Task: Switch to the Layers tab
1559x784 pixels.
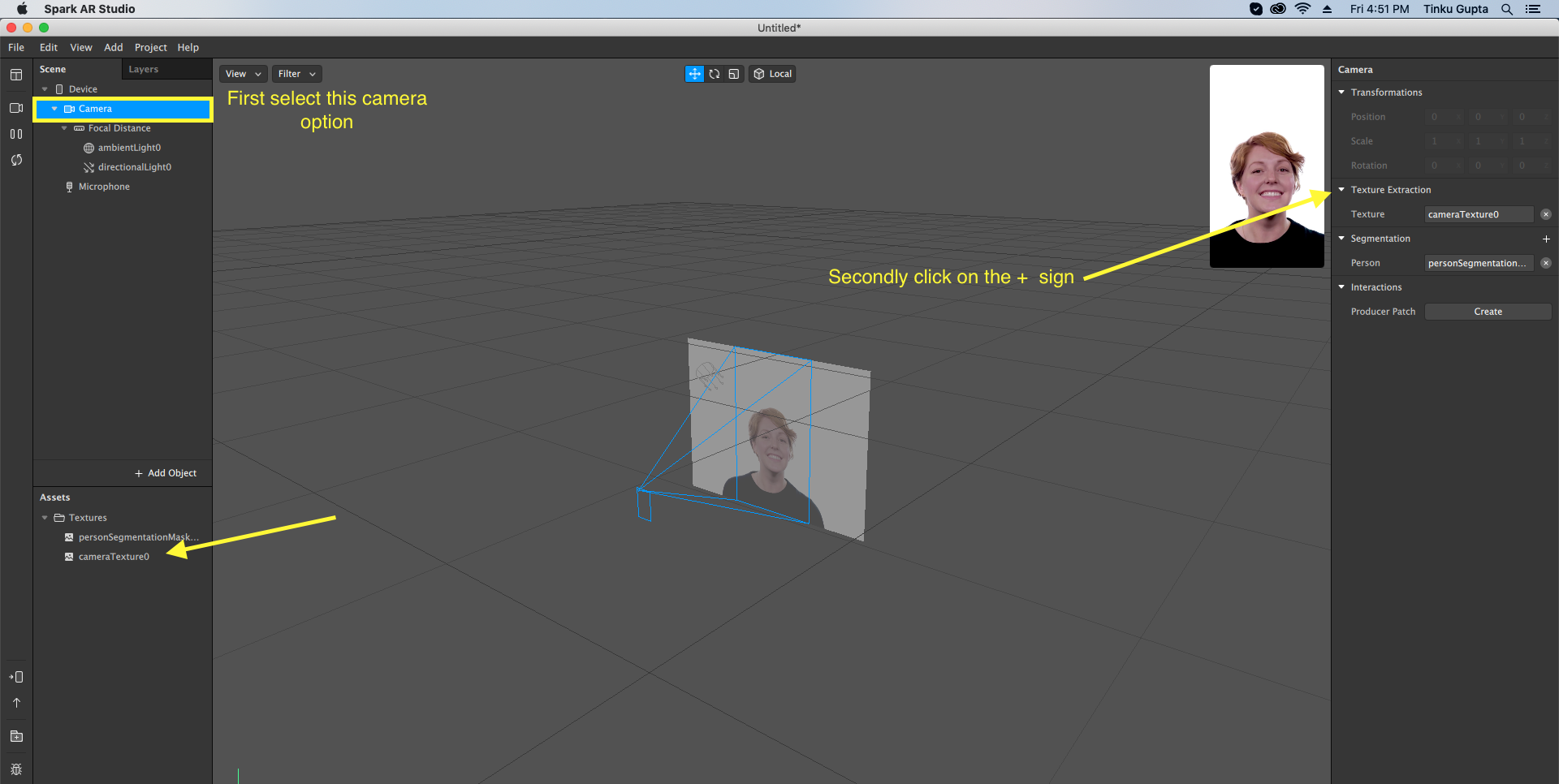Action: [144, 70]
